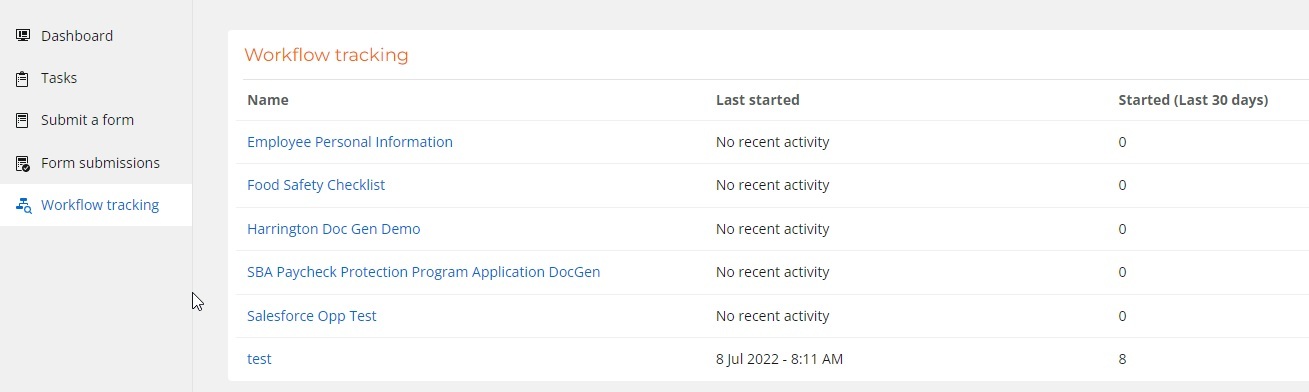Click the Workflow tracking panel heading
The height and width of the screenshot is (392, 1309).
(x=326, y=55)
